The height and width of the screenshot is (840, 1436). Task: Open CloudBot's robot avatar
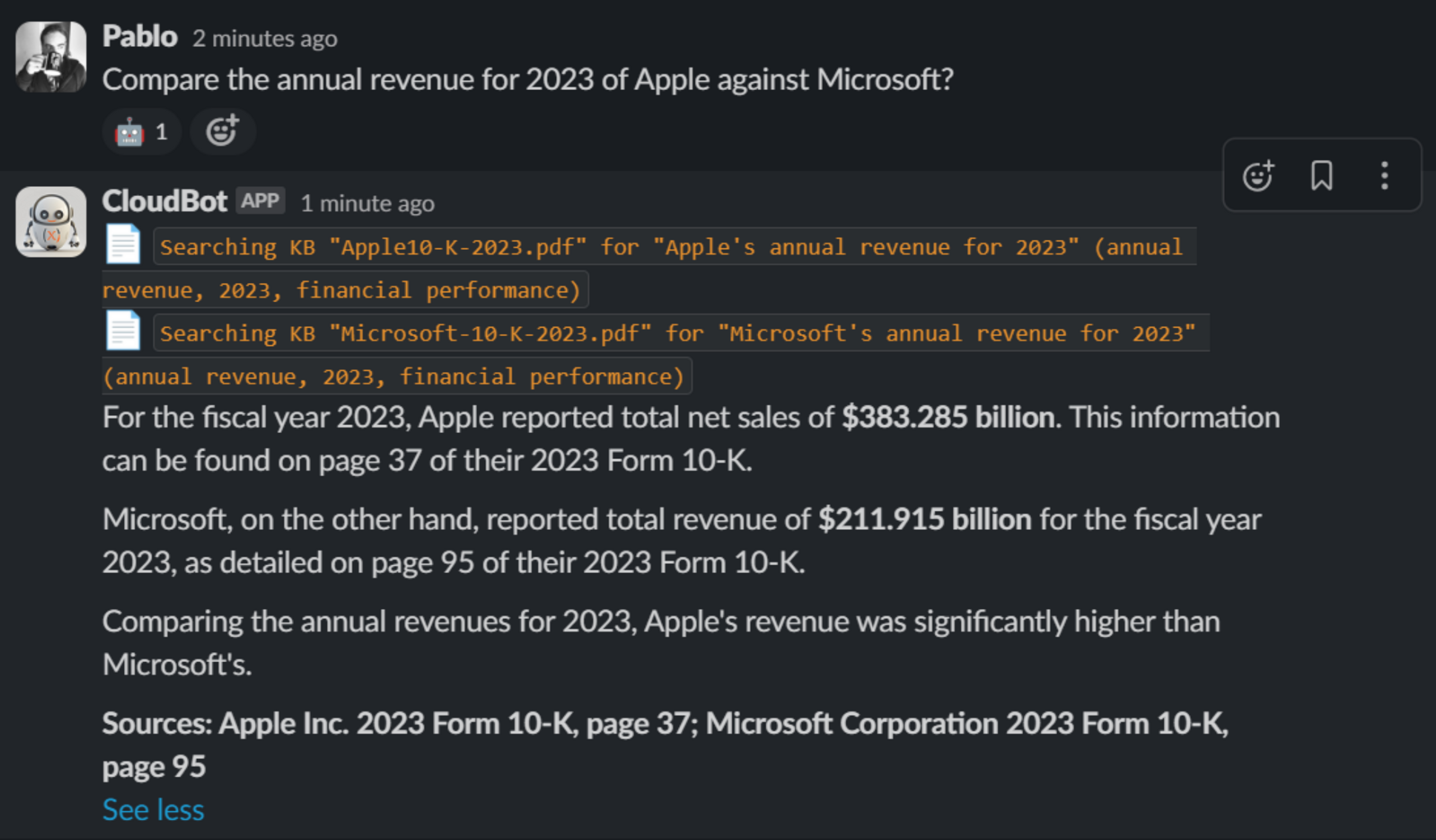pyautogui.click(x=51, y=222)
